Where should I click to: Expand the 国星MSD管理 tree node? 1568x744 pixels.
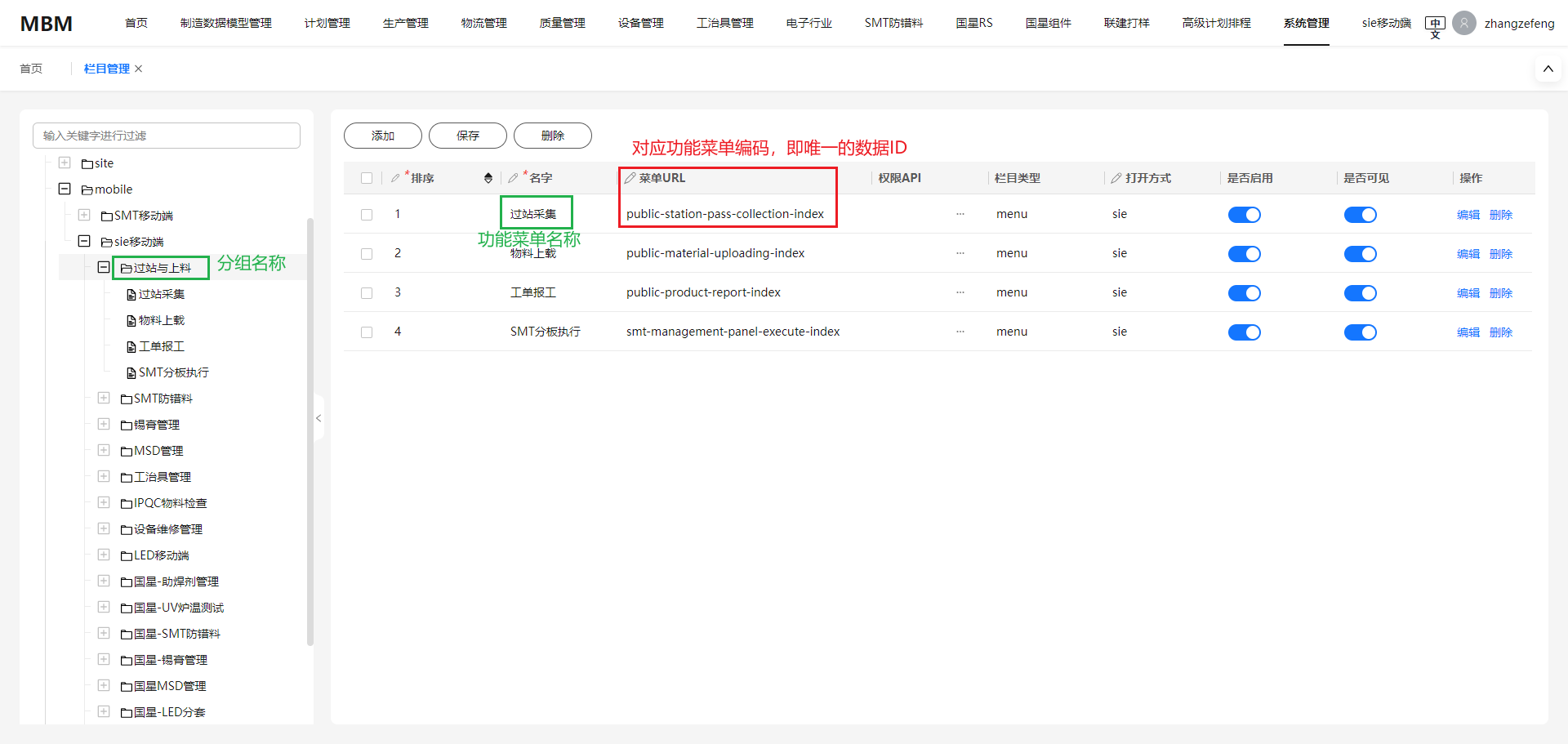(x=104, y=685)
